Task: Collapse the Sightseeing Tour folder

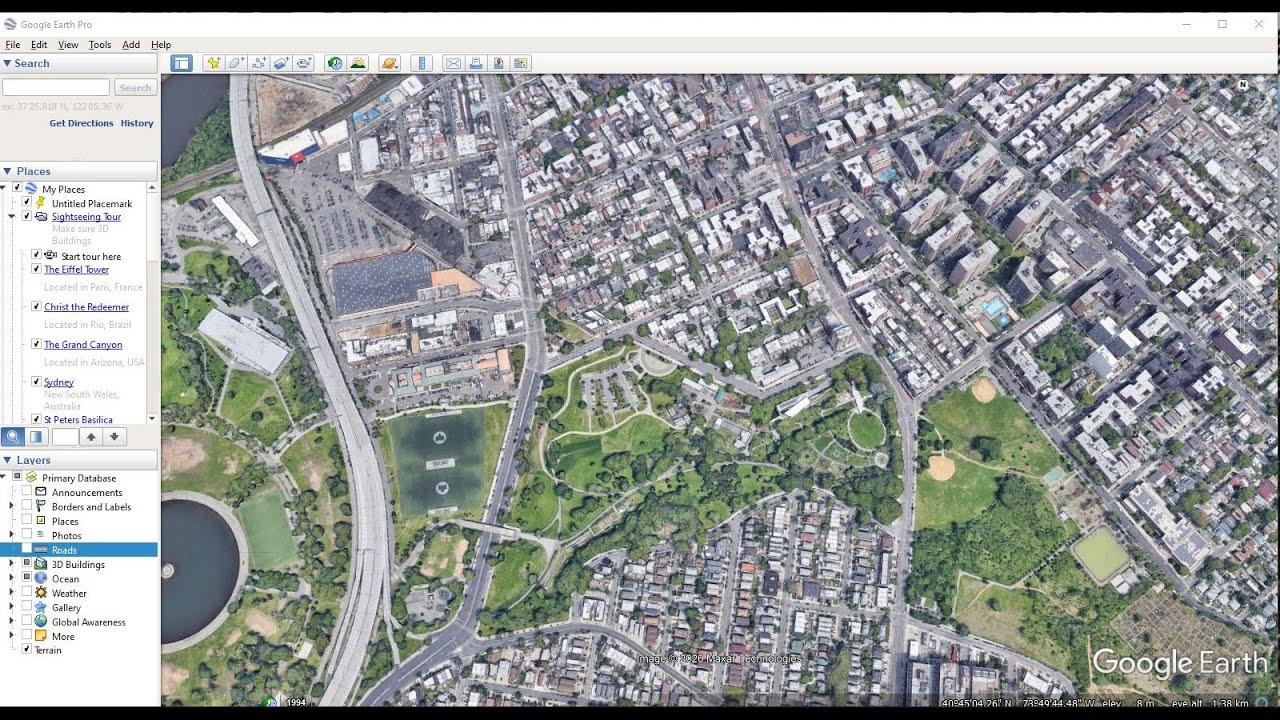Action: 12,216
